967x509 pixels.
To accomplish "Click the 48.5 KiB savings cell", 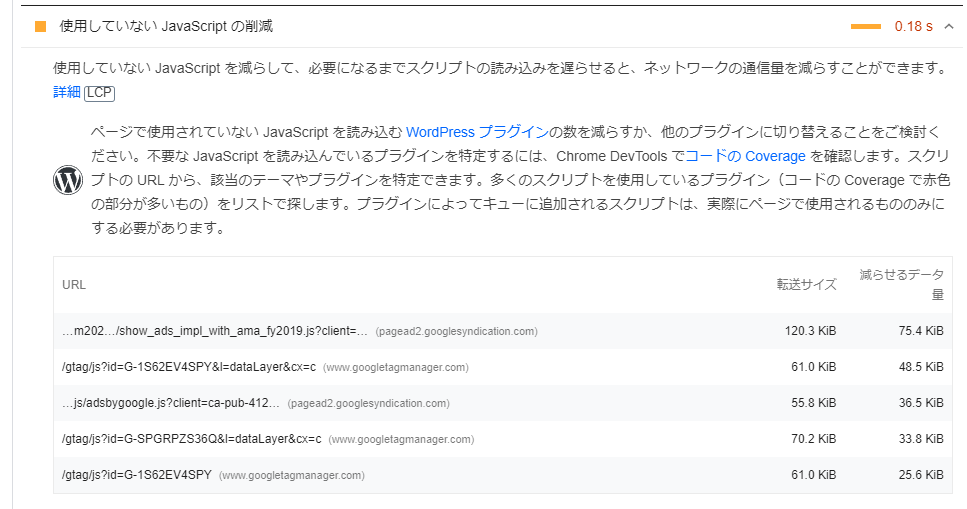I will tap(921, 367).
